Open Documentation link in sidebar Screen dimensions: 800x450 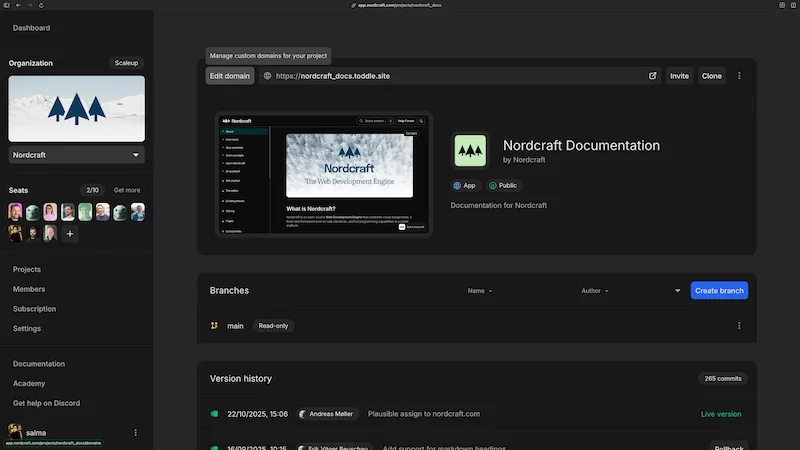39,364
